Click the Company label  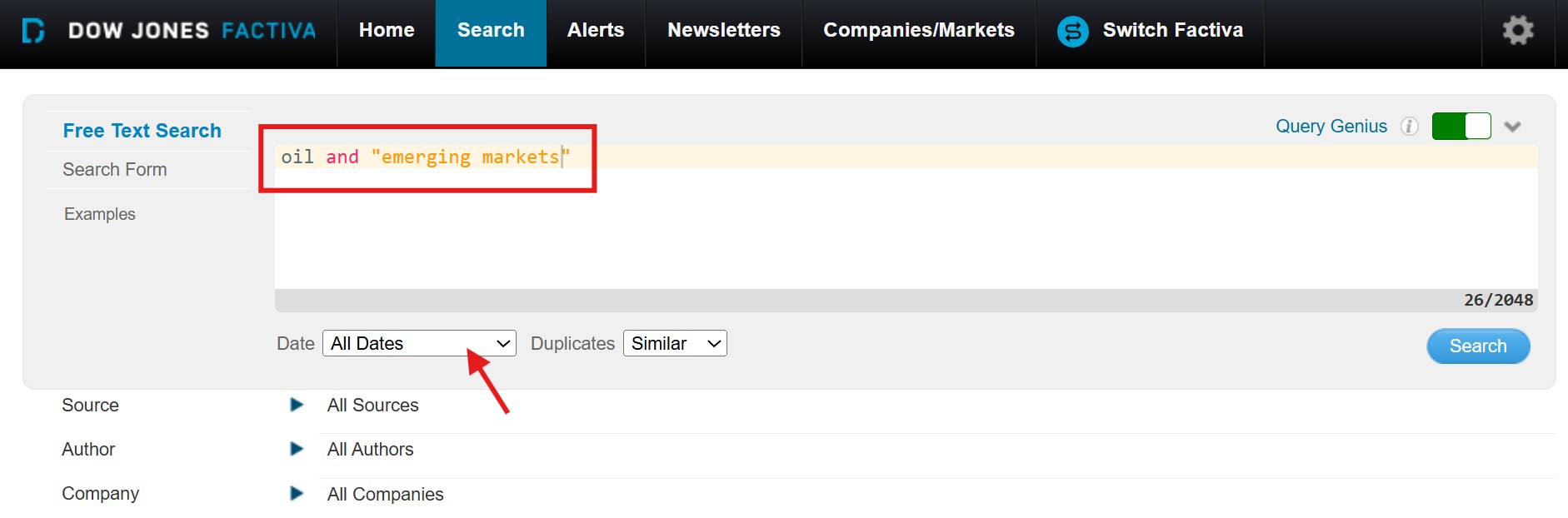click(x=100, y=493)
